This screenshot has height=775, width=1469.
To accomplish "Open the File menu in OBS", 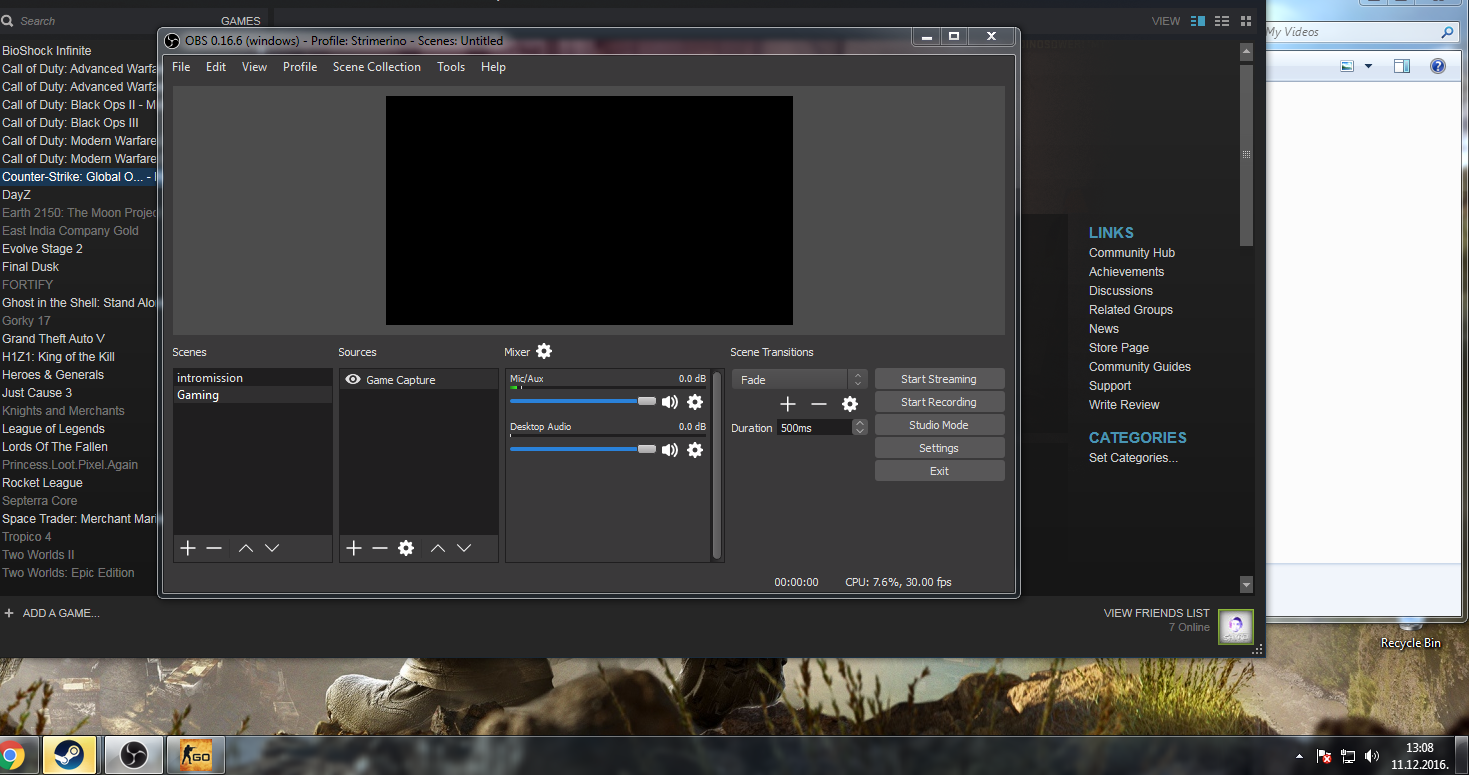I will [x=181, y=67].
